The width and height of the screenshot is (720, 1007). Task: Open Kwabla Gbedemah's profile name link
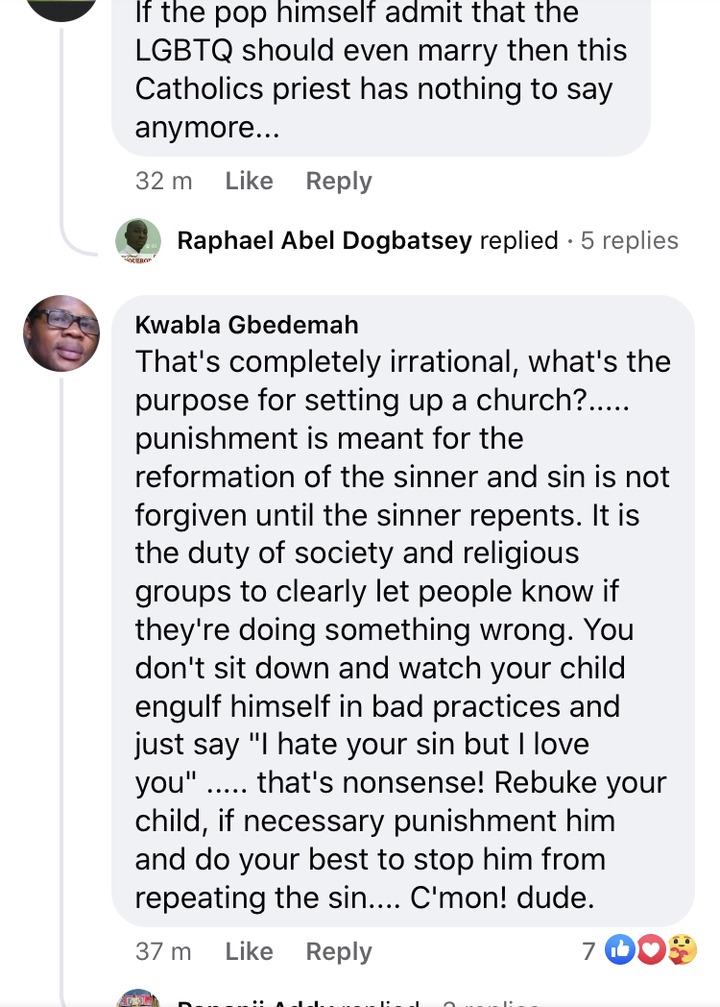(x=246, y=325)
